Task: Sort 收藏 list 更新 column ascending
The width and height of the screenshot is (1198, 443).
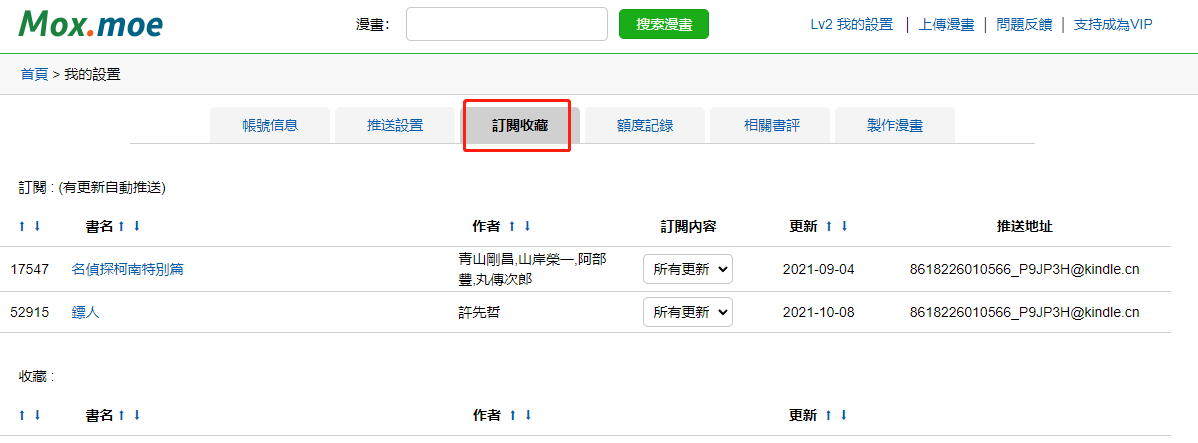Action: tap(829, 416)
